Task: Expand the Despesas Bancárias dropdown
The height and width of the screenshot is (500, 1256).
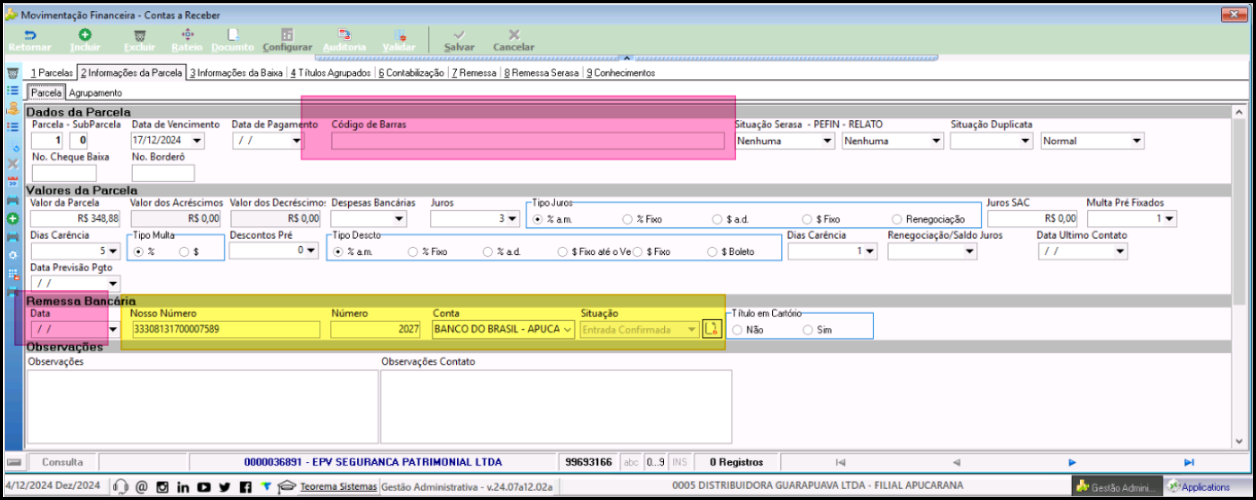Action: coord(399,218)
